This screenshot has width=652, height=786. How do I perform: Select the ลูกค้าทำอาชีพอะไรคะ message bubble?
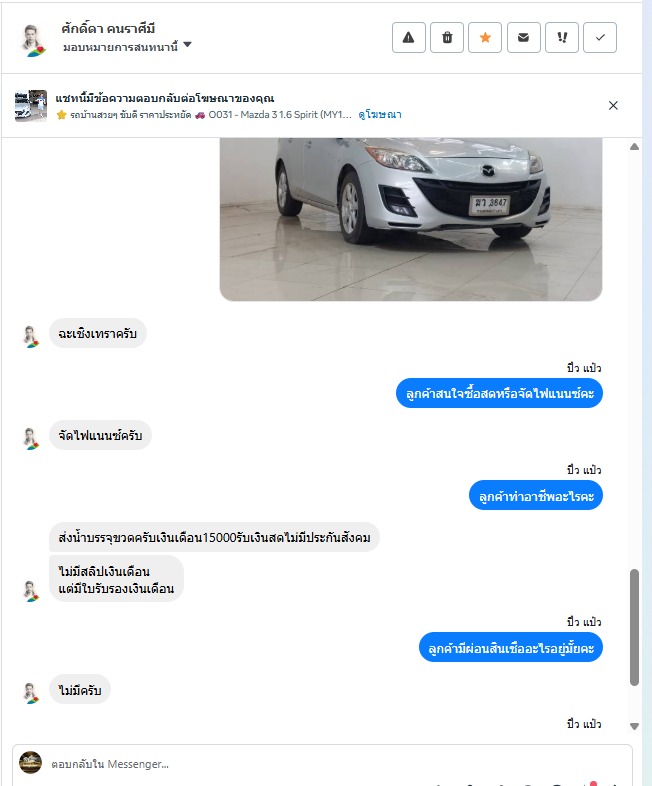536,496
